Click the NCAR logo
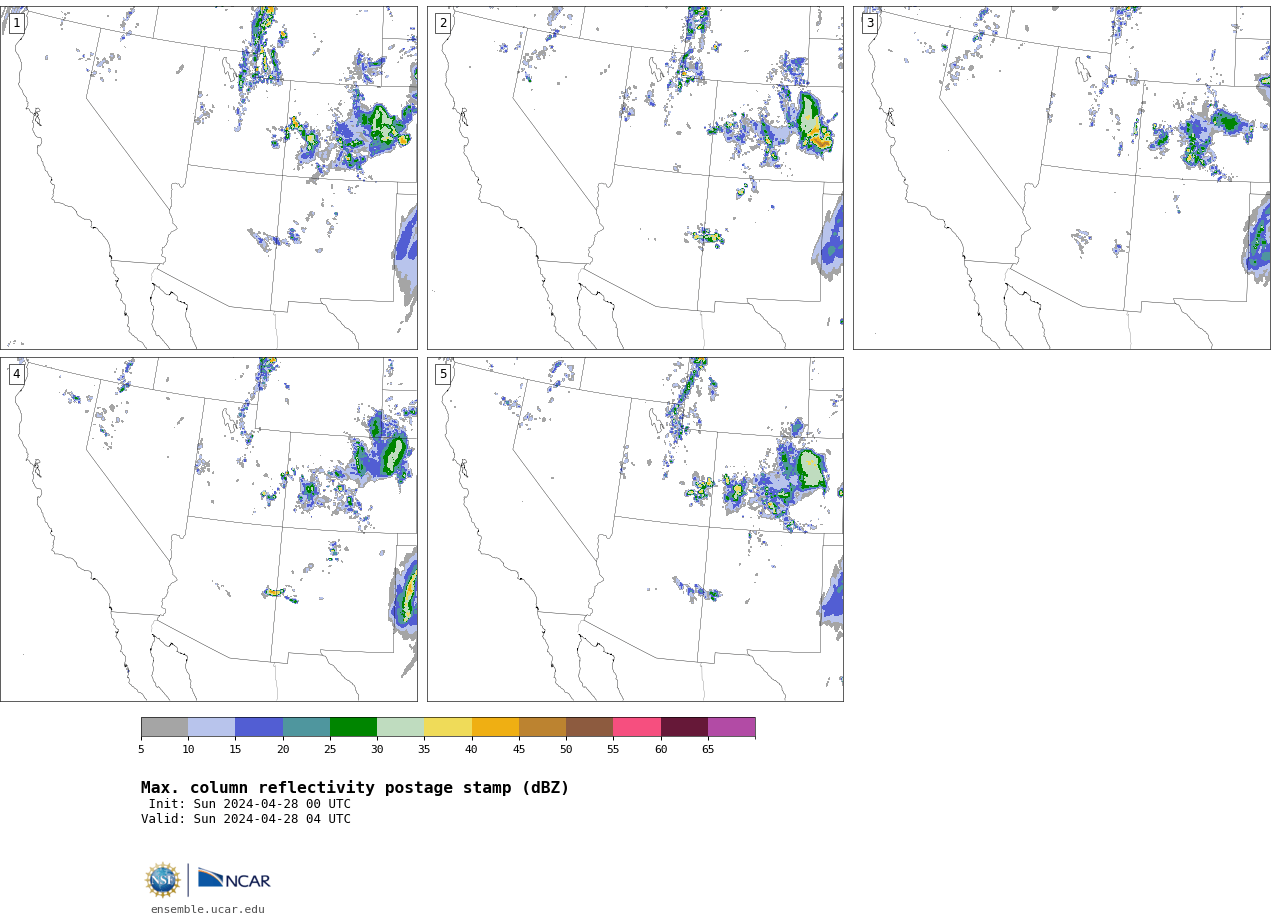 (234, 879)
